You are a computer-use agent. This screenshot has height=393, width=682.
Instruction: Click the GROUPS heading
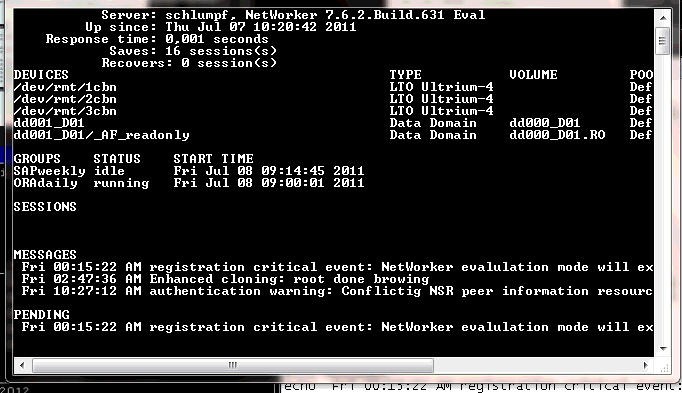click(37, 159)
